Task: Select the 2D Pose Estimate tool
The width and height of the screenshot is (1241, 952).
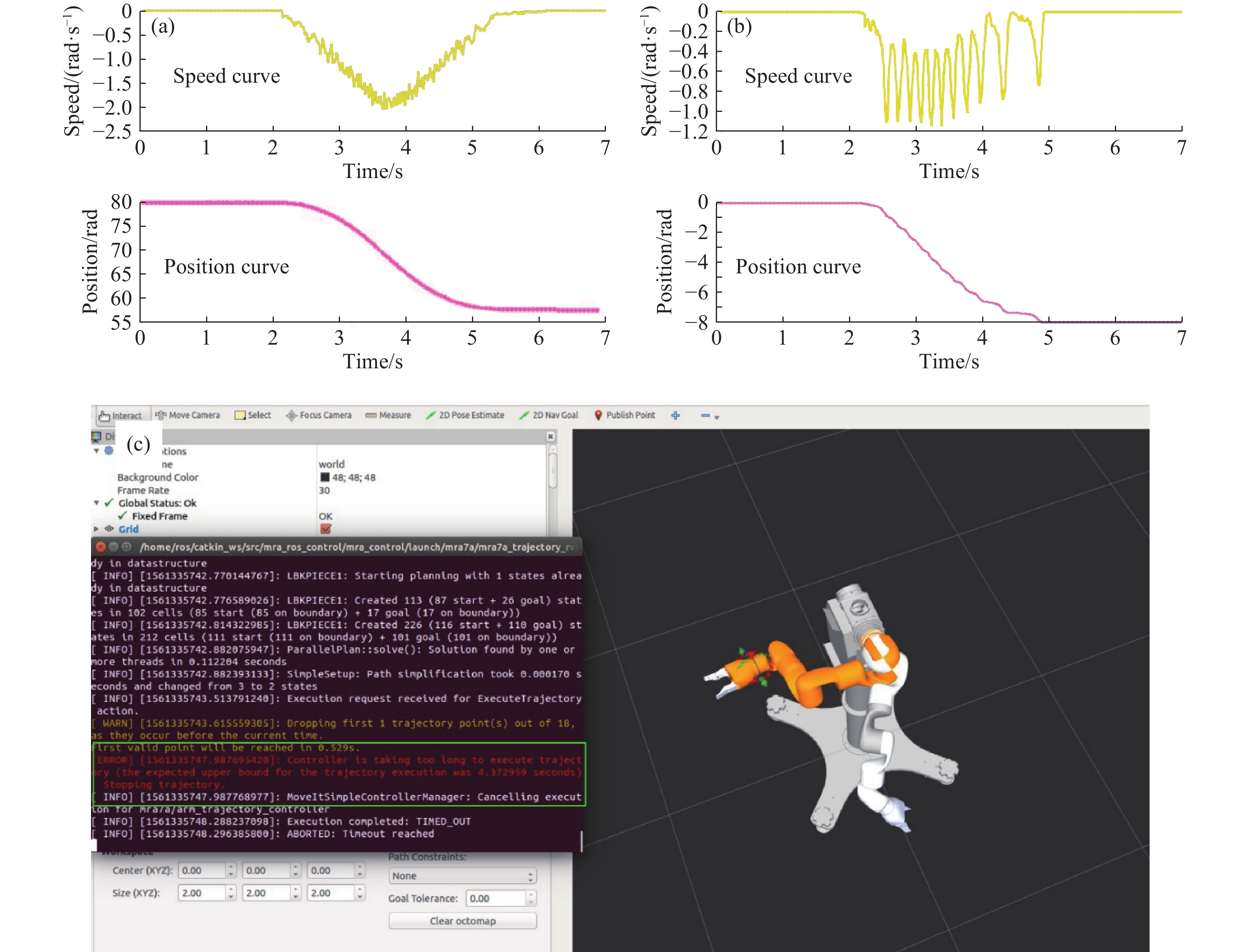Action: pyautogui.click(x=464, y=415)
